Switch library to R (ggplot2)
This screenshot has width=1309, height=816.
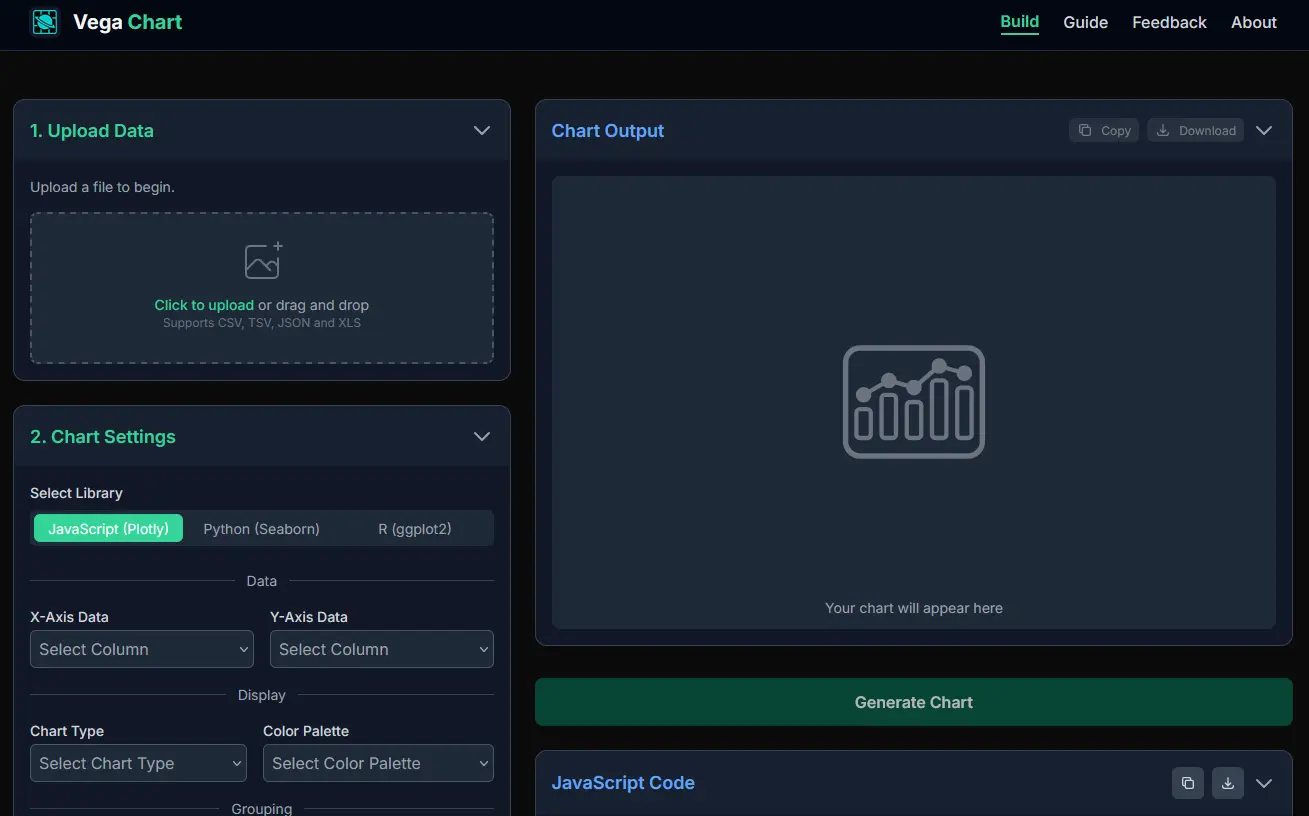(x=414, y=528)
